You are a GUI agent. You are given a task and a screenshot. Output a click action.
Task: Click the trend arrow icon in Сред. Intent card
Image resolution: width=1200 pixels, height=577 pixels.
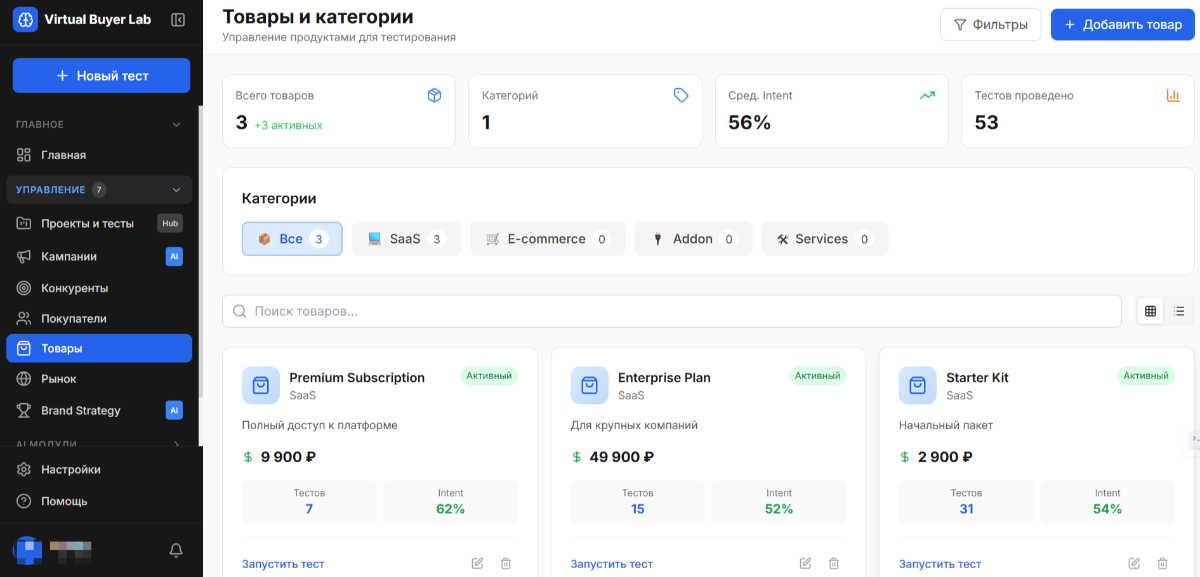(x=927, y=95)
